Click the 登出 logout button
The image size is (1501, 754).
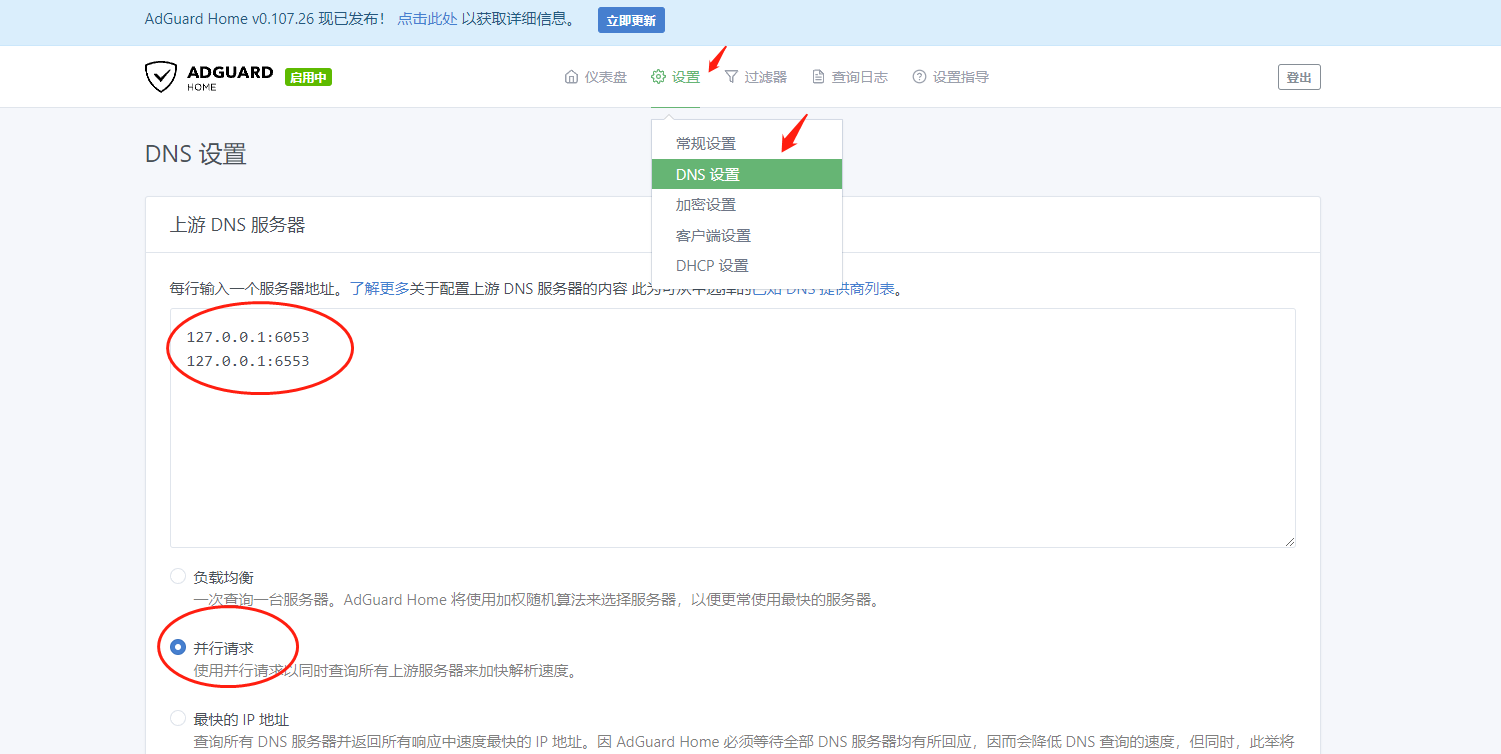coord(1298,77)
